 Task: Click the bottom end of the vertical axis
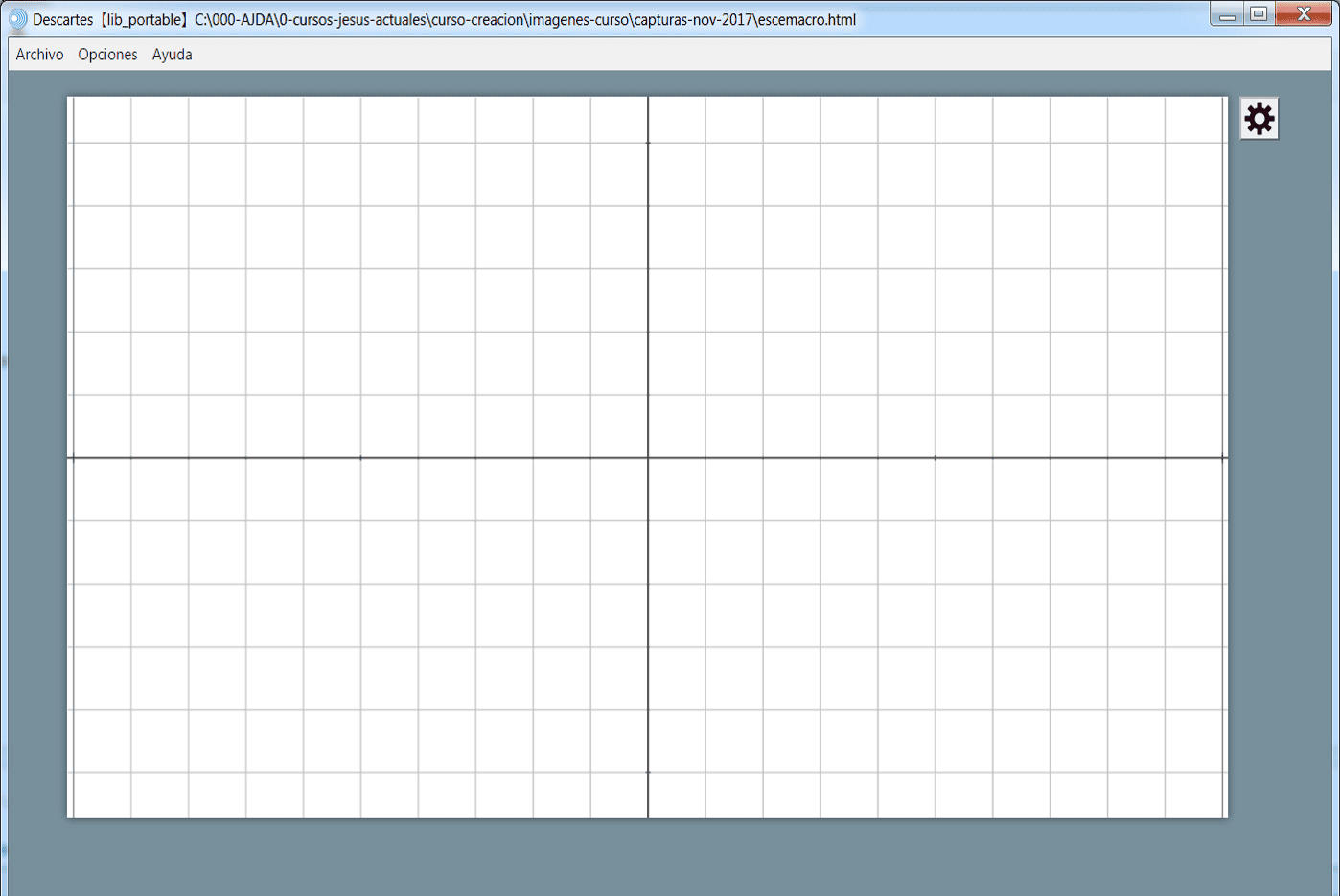tap(648, 815)
